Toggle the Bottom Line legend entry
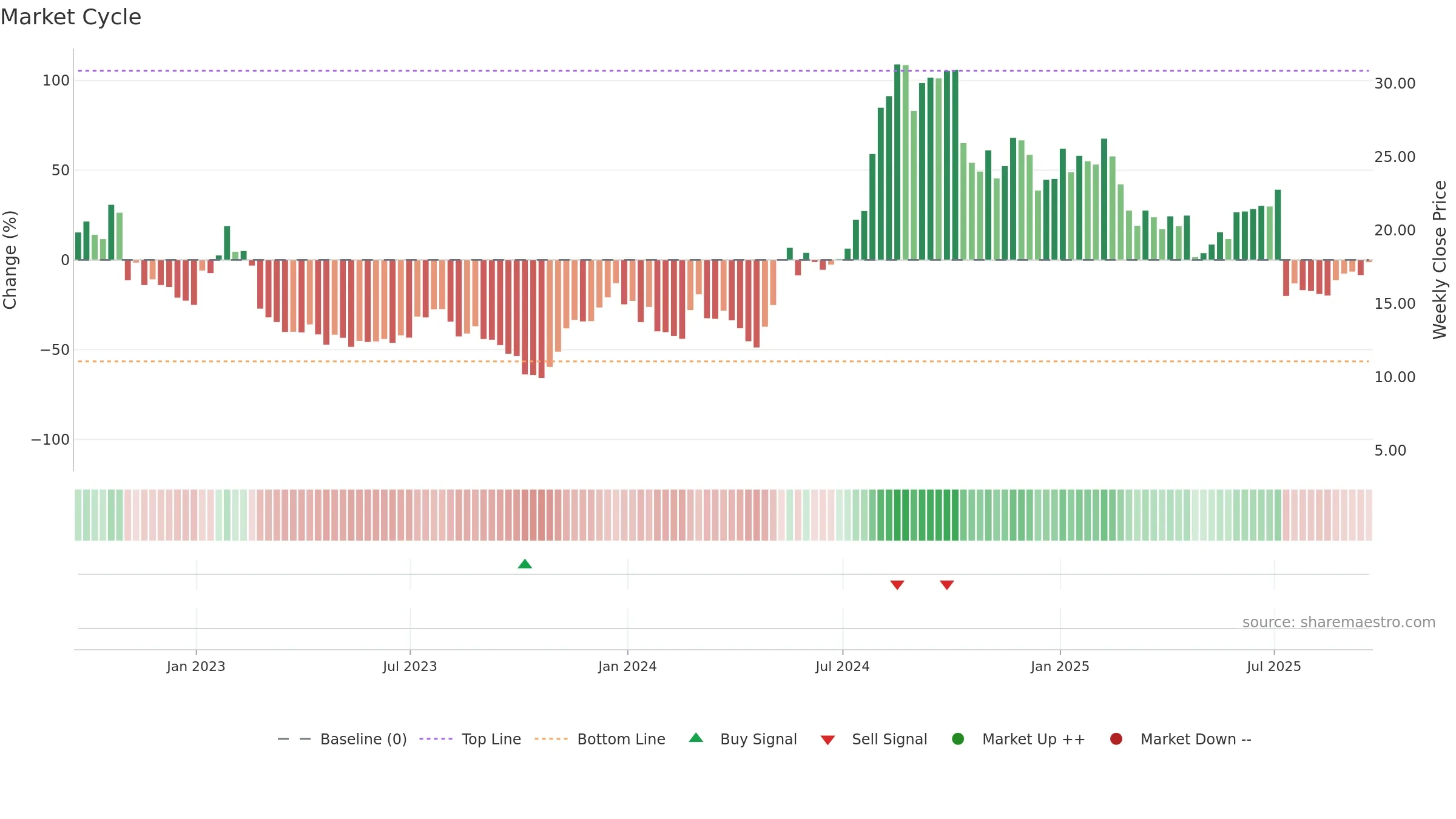Image resolution: width=1456 pixels, height=819 pixels. pos(600,739)
